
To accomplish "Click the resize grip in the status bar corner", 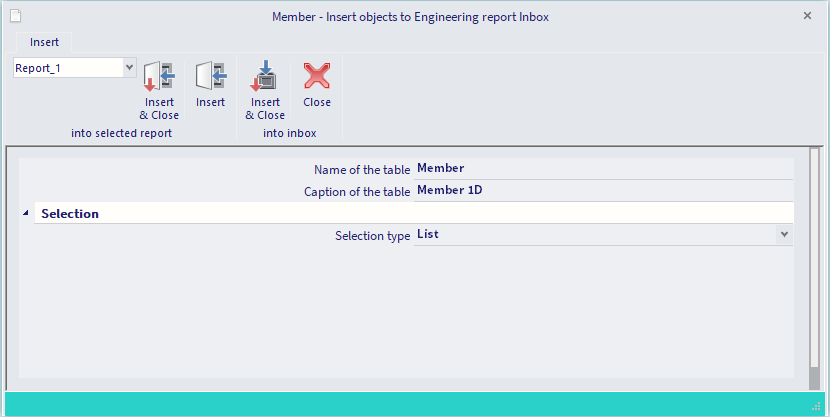I will (816, 406).
